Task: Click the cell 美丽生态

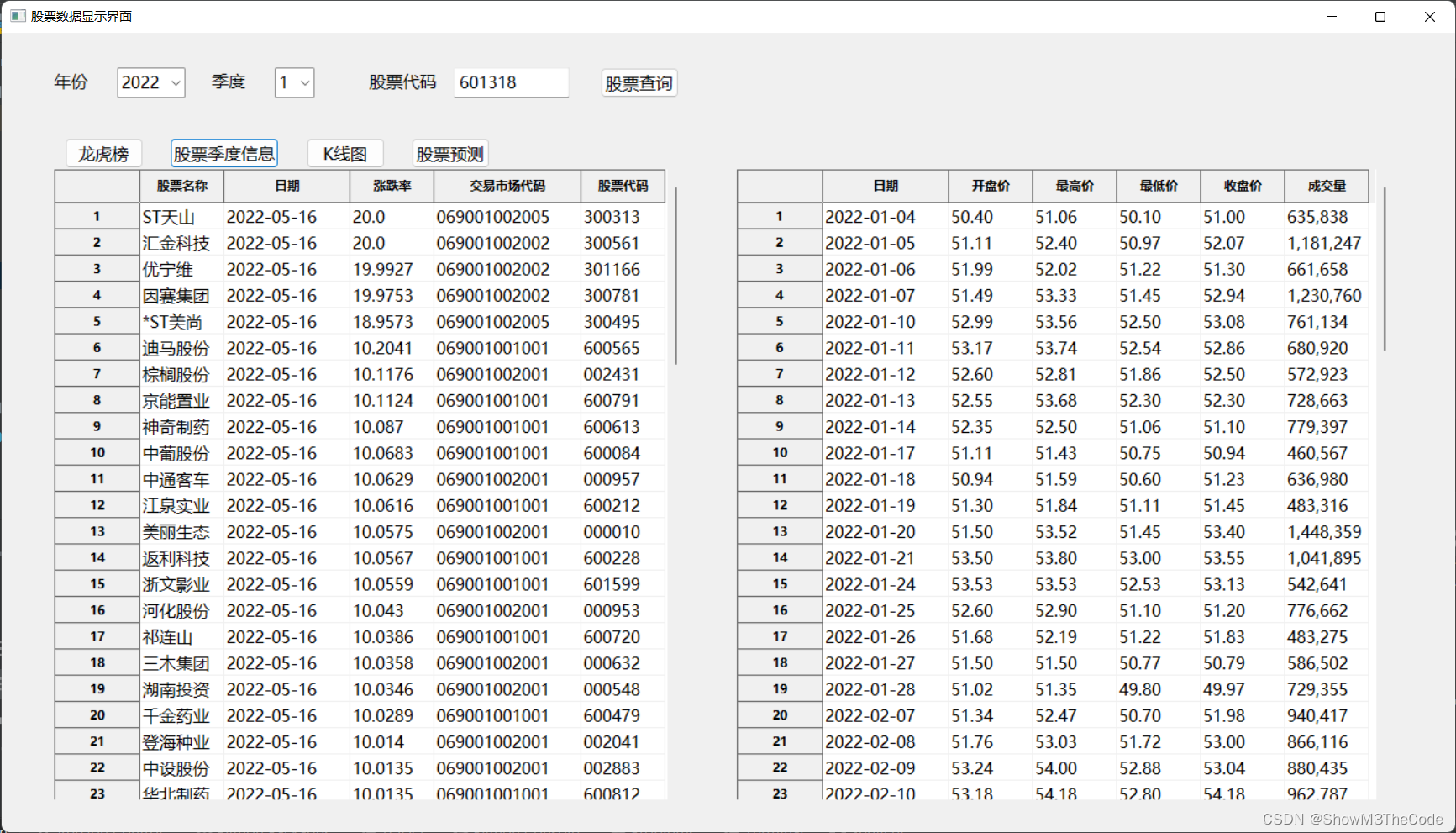Action: (x=181, y=532)
